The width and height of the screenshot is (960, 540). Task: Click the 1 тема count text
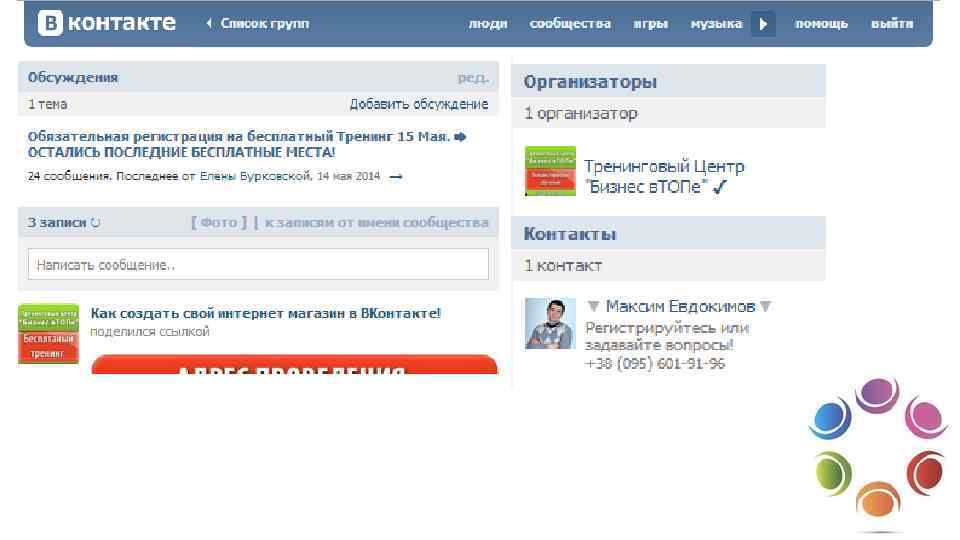(x=47, y=104)
